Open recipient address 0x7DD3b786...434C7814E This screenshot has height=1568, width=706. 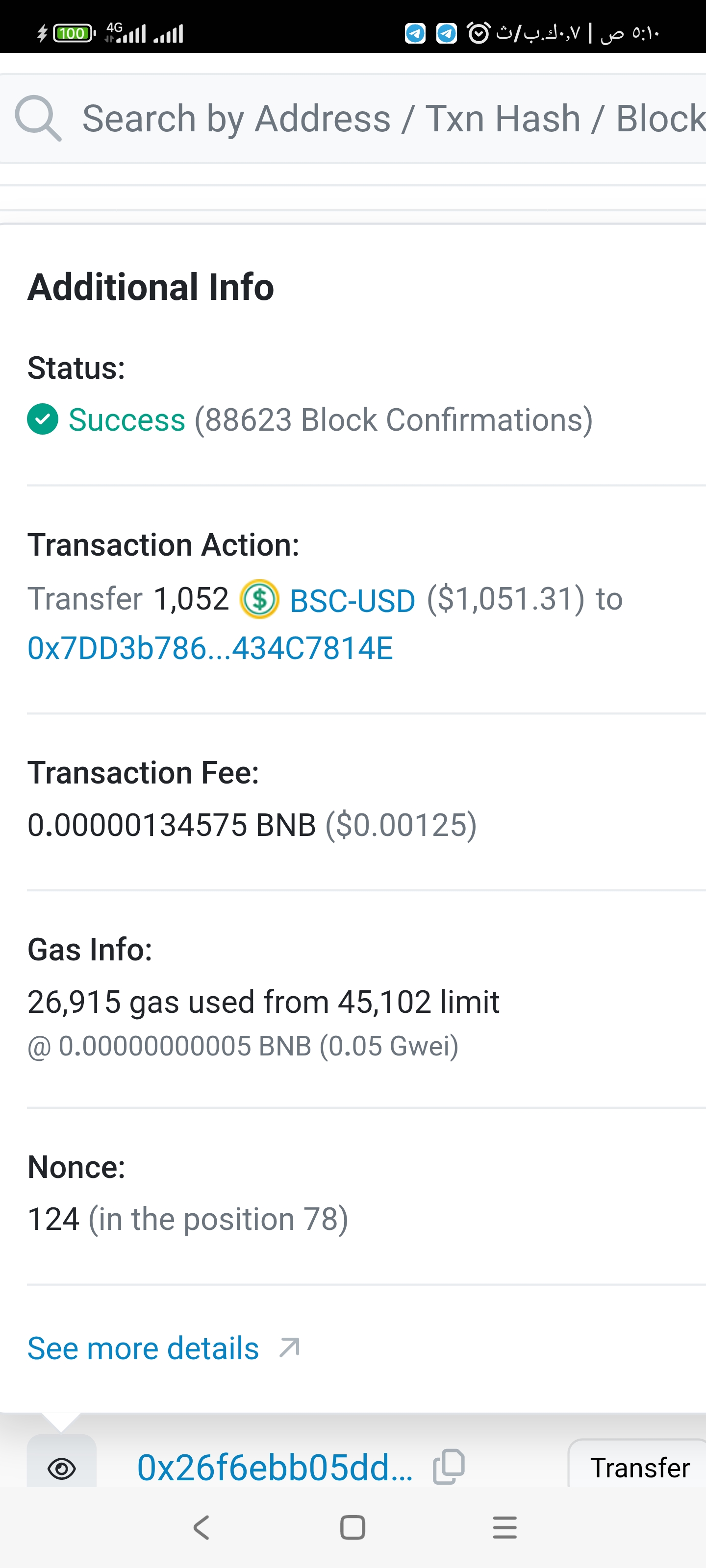pyautogui.click(x=210, y=648)
